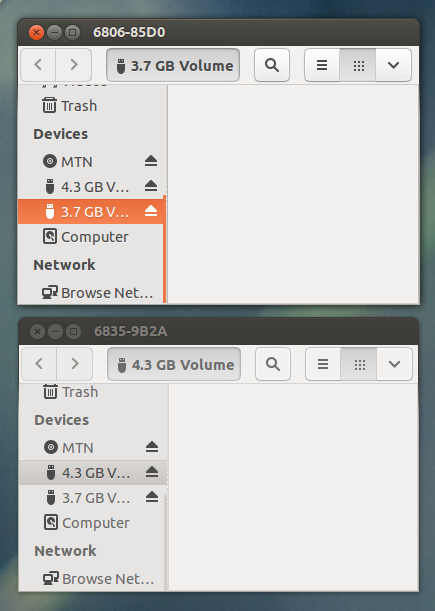Eject the highlighted 3.7 GB volume
435x611 pixels.
pyautogui.click(x=151, y=211)
